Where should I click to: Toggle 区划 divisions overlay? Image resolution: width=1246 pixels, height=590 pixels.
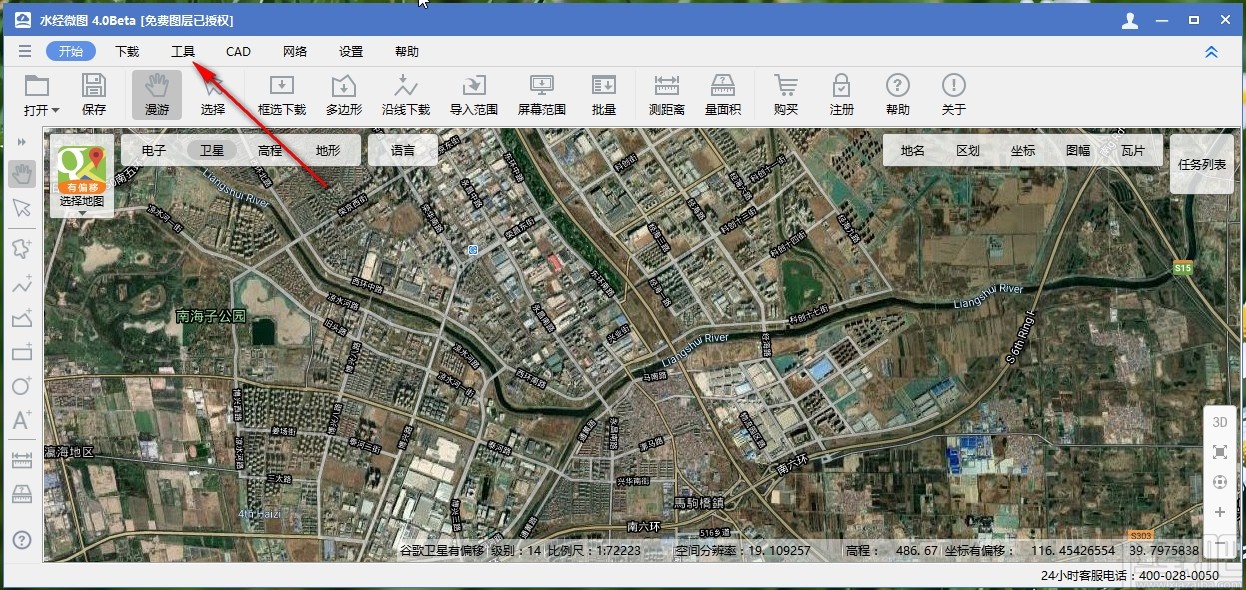pyautogui.click(x=968, y=151)
